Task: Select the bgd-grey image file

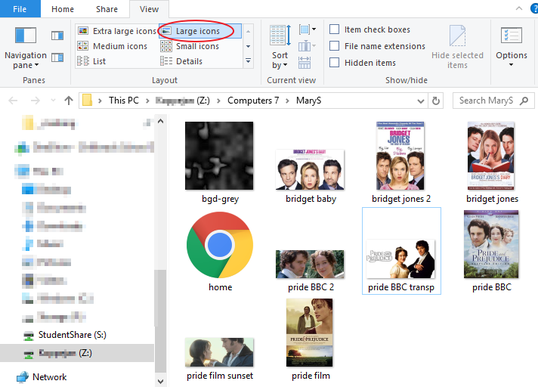Action: tap(220, 163)
